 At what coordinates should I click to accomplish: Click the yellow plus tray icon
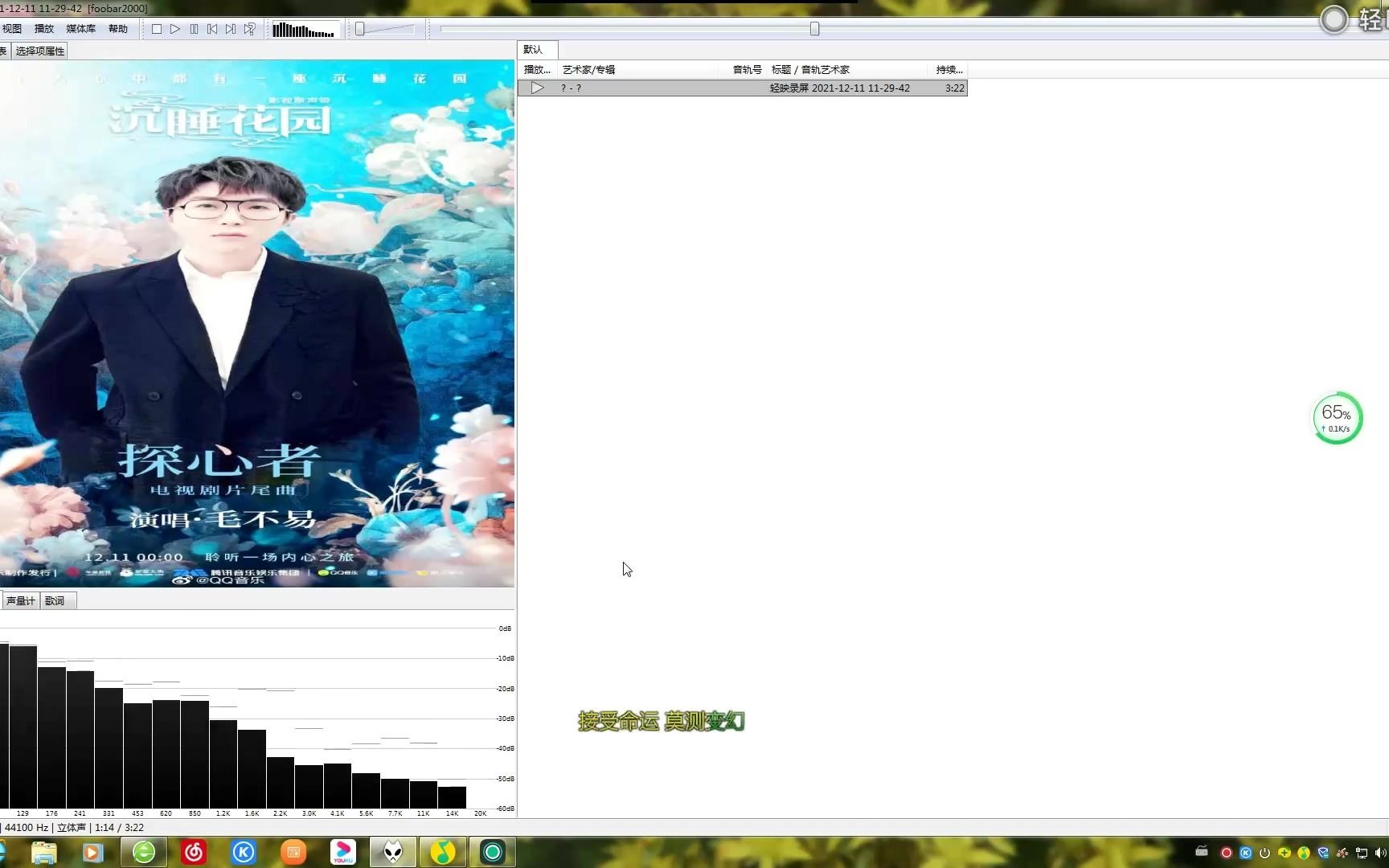pos(1285,853)
